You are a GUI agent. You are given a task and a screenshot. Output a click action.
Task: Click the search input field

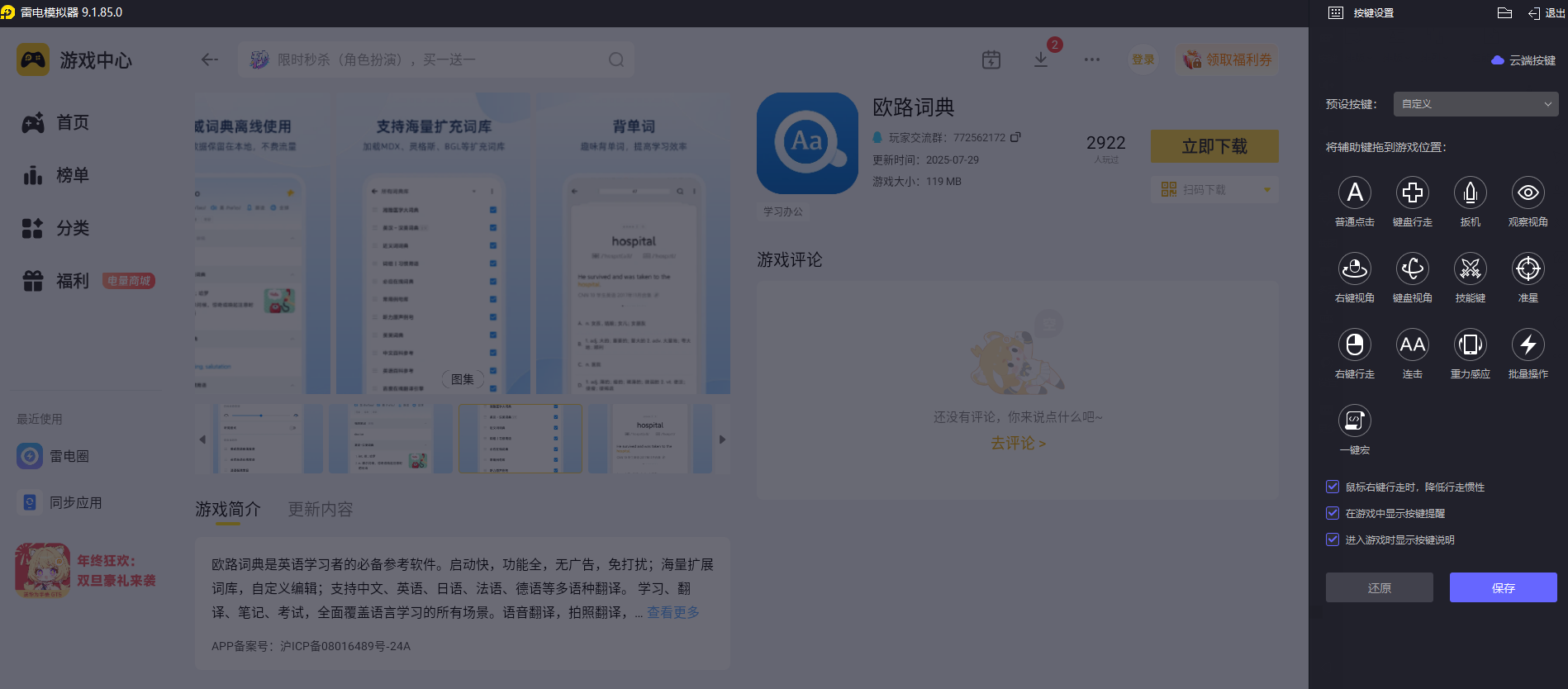click(x=436, y=59)
